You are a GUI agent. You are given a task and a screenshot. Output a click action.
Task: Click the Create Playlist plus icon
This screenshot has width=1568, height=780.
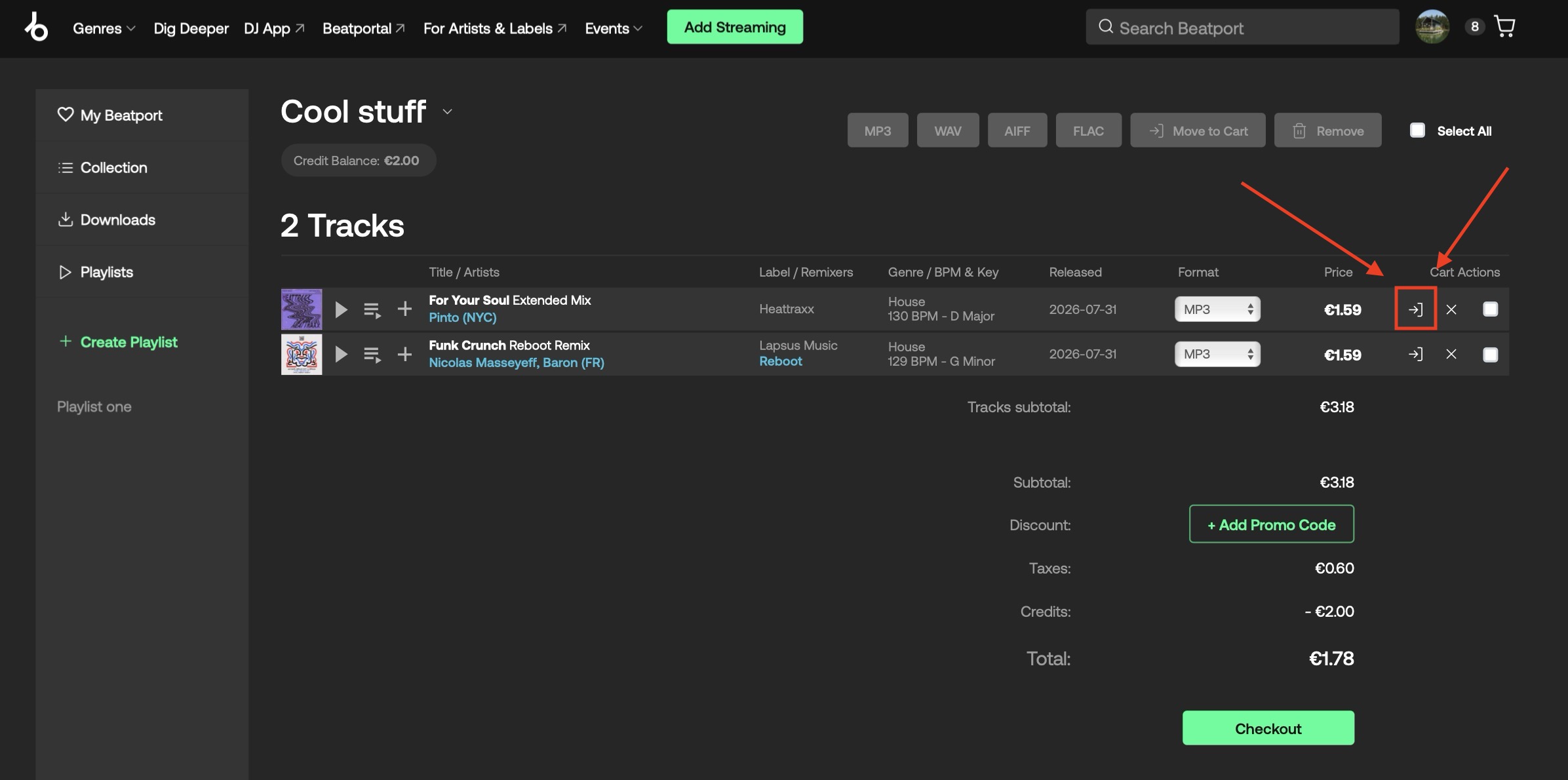click(x=65, y=341)
